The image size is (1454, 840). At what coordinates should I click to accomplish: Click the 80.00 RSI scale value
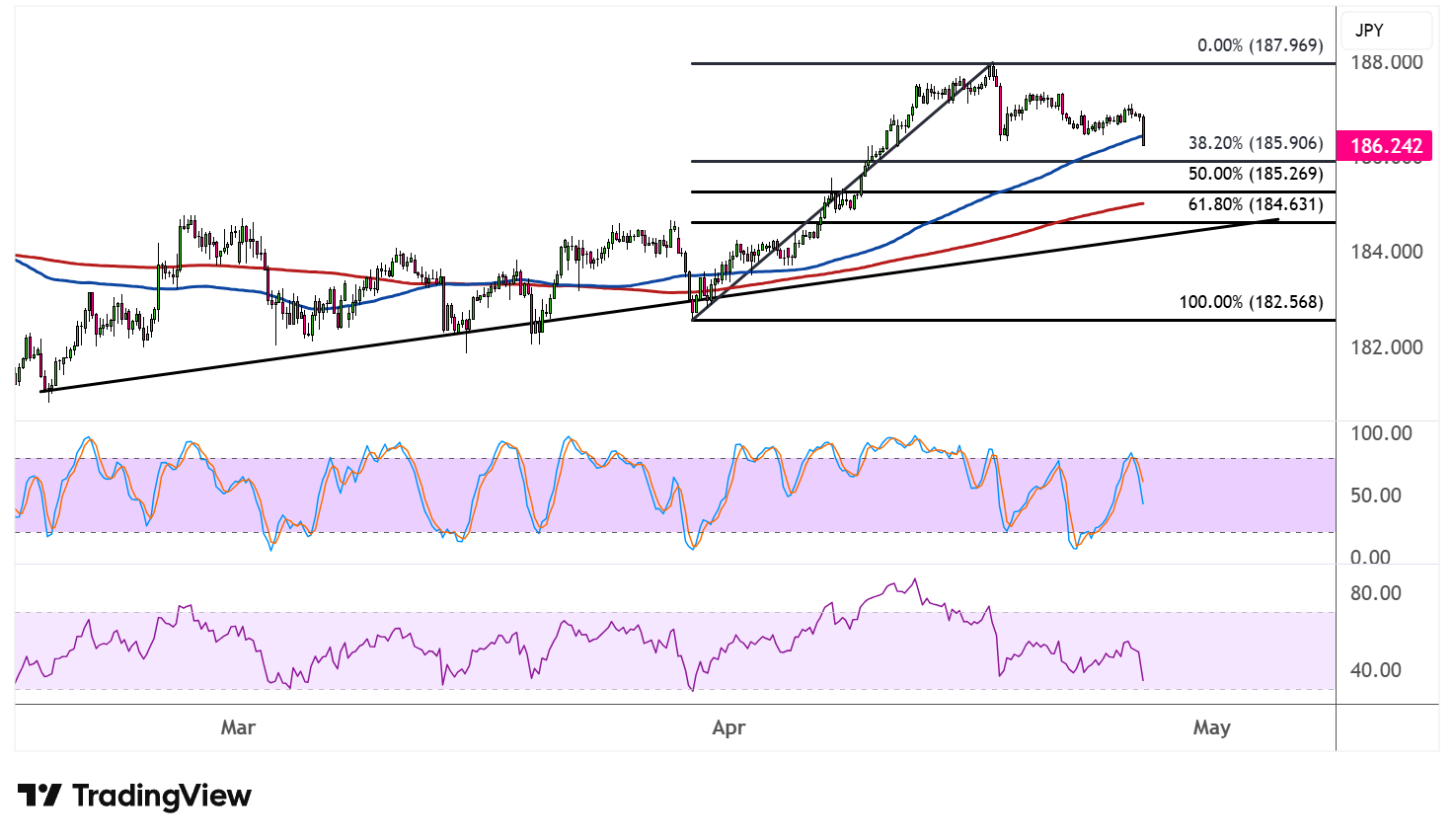(x=1376, y=593)
